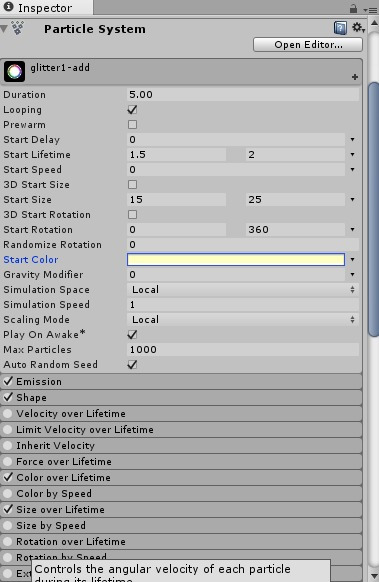Screen dimensions: 379x582
Task: Toggle Play On Awake checkbox
Action: (x=132, y=334)
